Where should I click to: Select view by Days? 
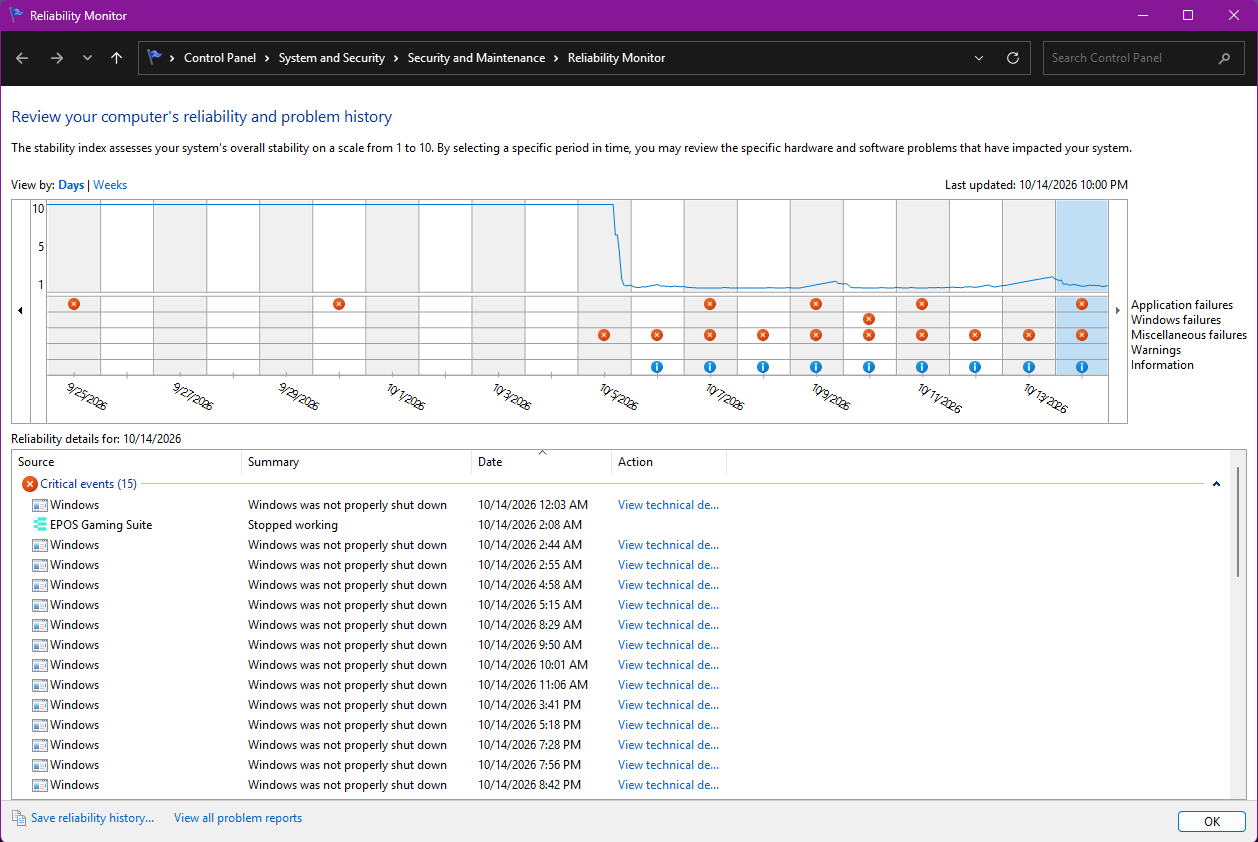pyautogui.click(x=71, y=185)
